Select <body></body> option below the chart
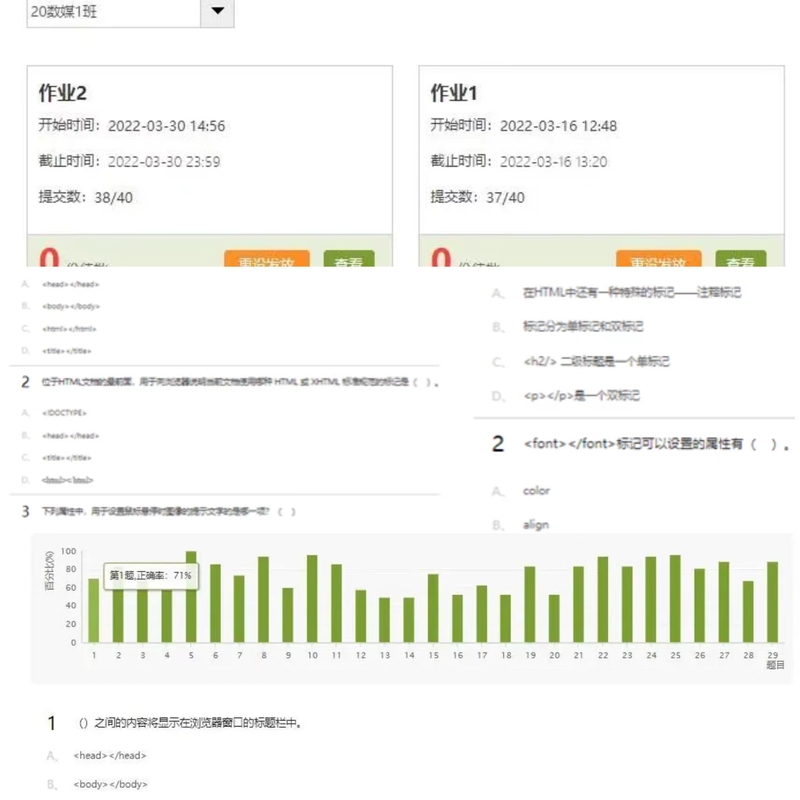The image size is (800, 800). [x=110, y=784]
